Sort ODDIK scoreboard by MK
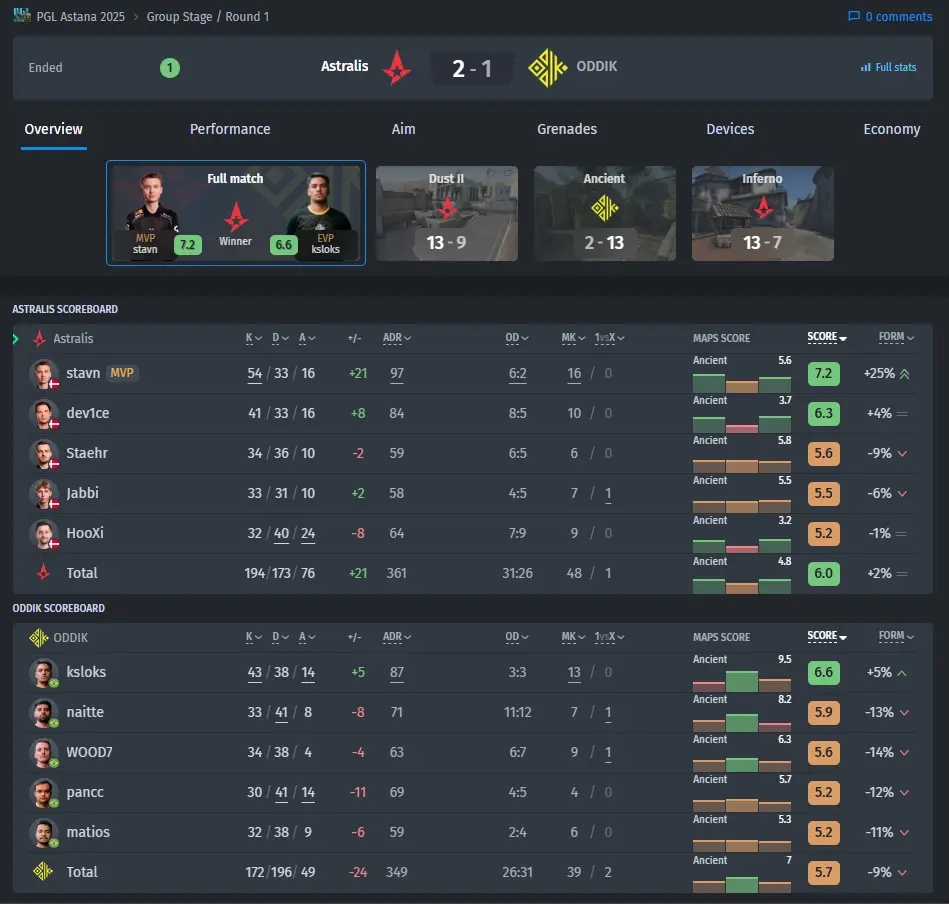This screenshot has width=949, height=904. [573, 637]
